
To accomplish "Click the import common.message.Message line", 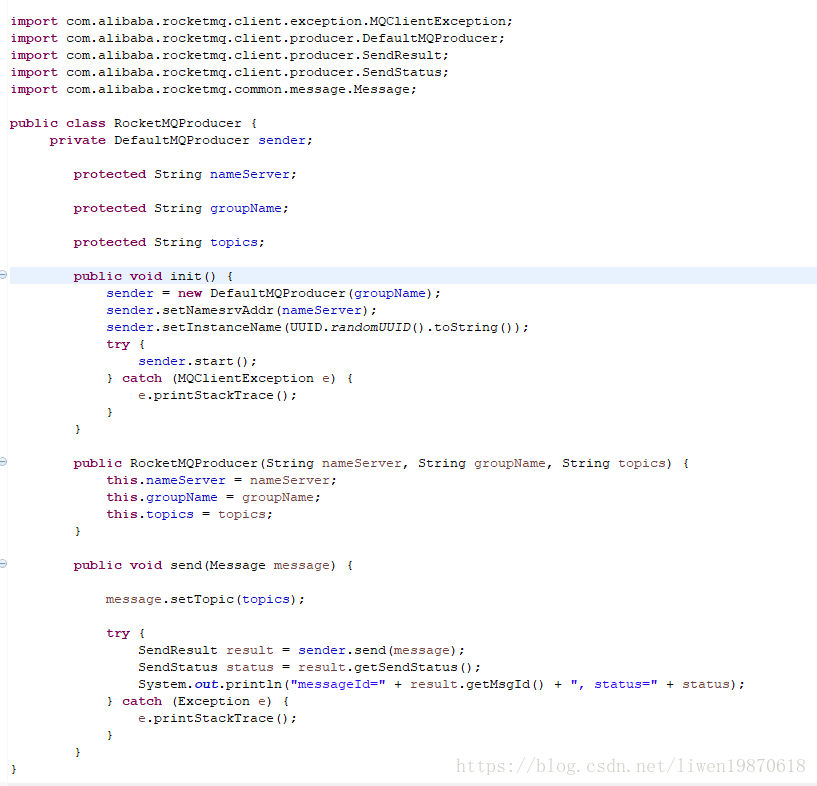I will click(214, 90).
